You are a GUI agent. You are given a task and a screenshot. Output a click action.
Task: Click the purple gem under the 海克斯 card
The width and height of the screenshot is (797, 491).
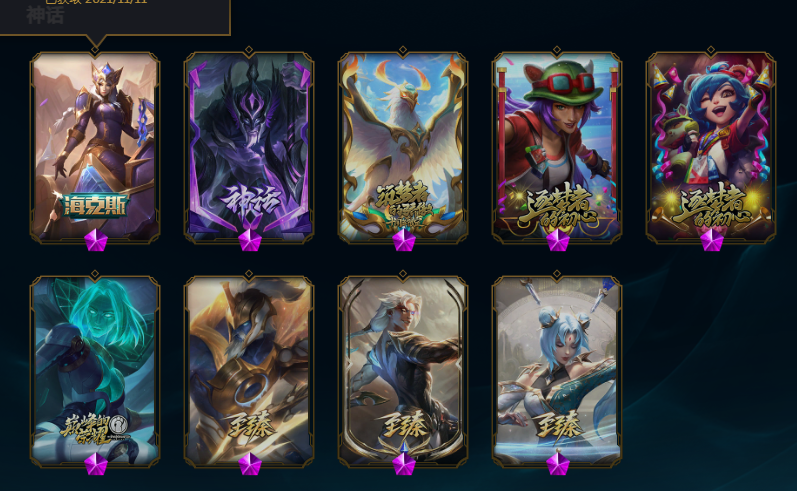(x=96, y=240)
